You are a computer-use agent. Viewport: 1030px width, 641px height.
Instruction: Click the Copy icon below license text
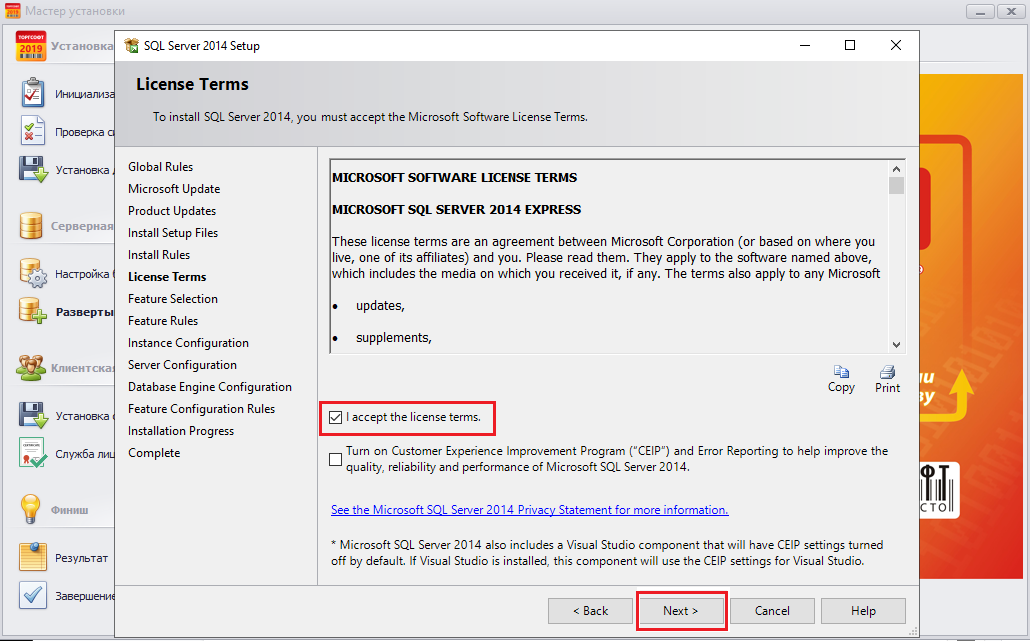point(841,372)
